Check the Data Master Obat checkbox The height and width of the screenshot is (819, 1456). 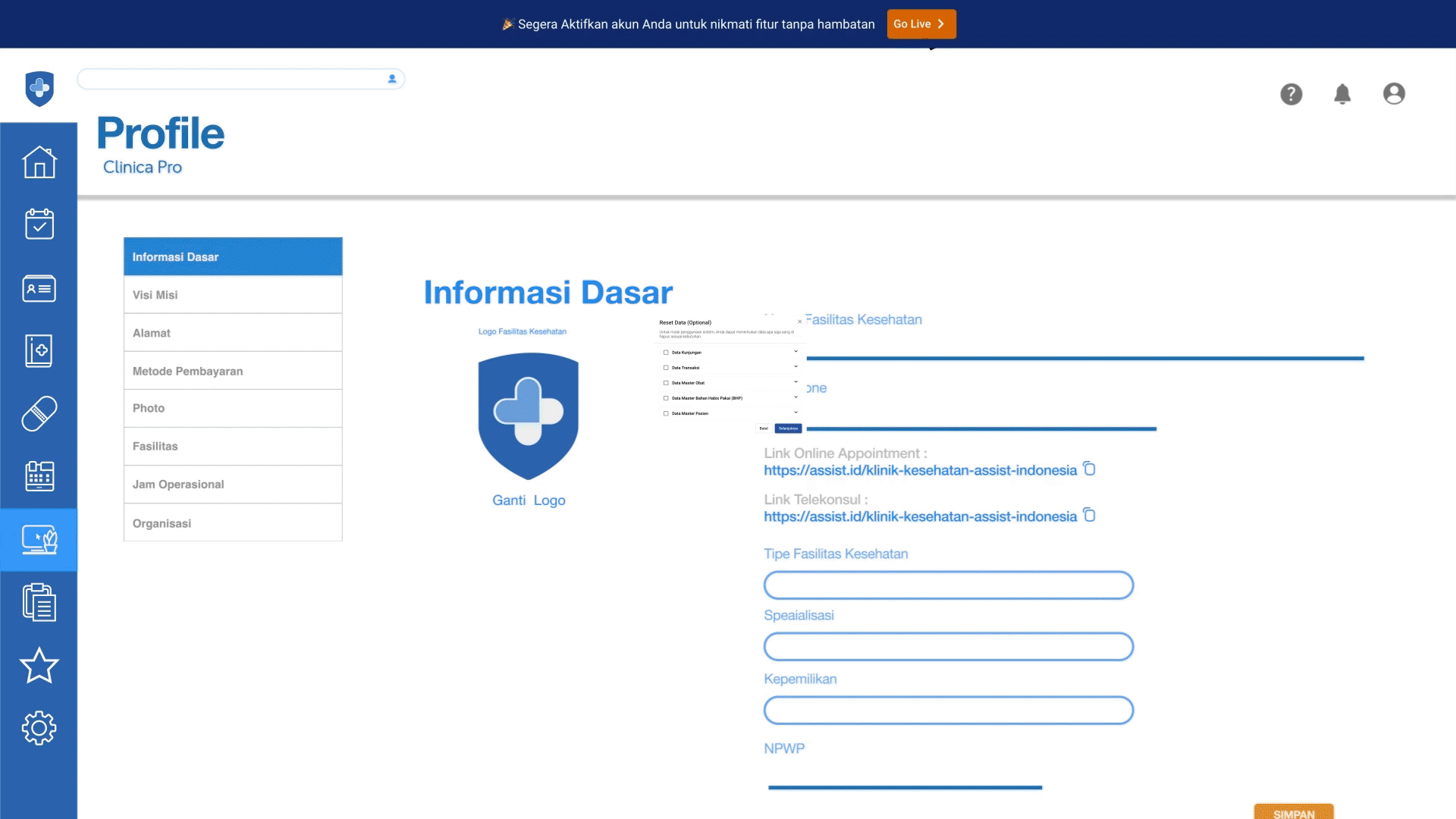666,383
